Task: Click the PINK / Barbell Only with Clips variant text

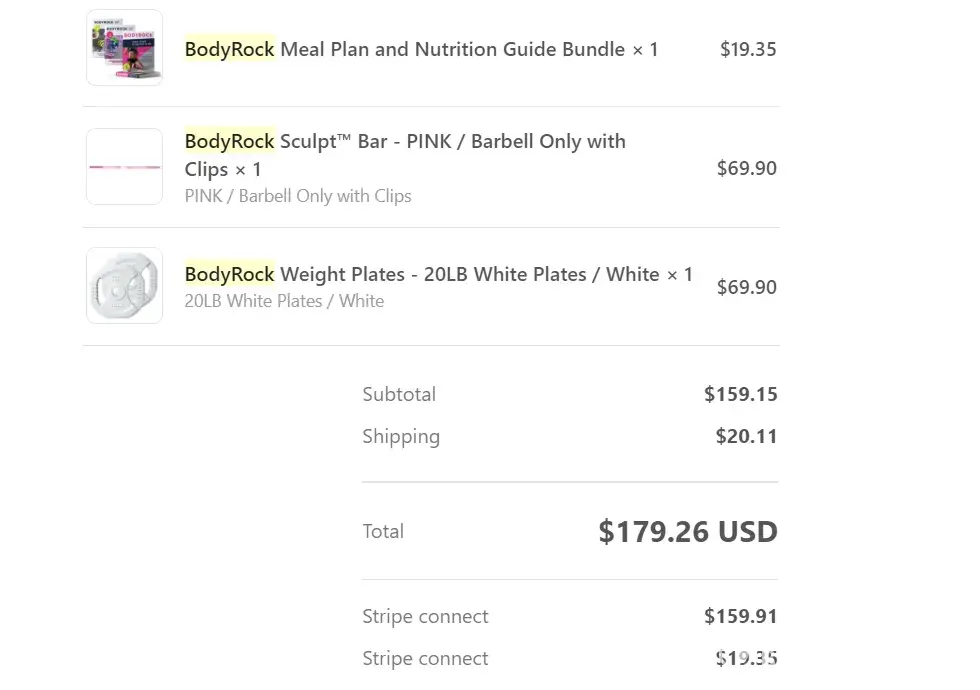Action: (x=298, y=196)
